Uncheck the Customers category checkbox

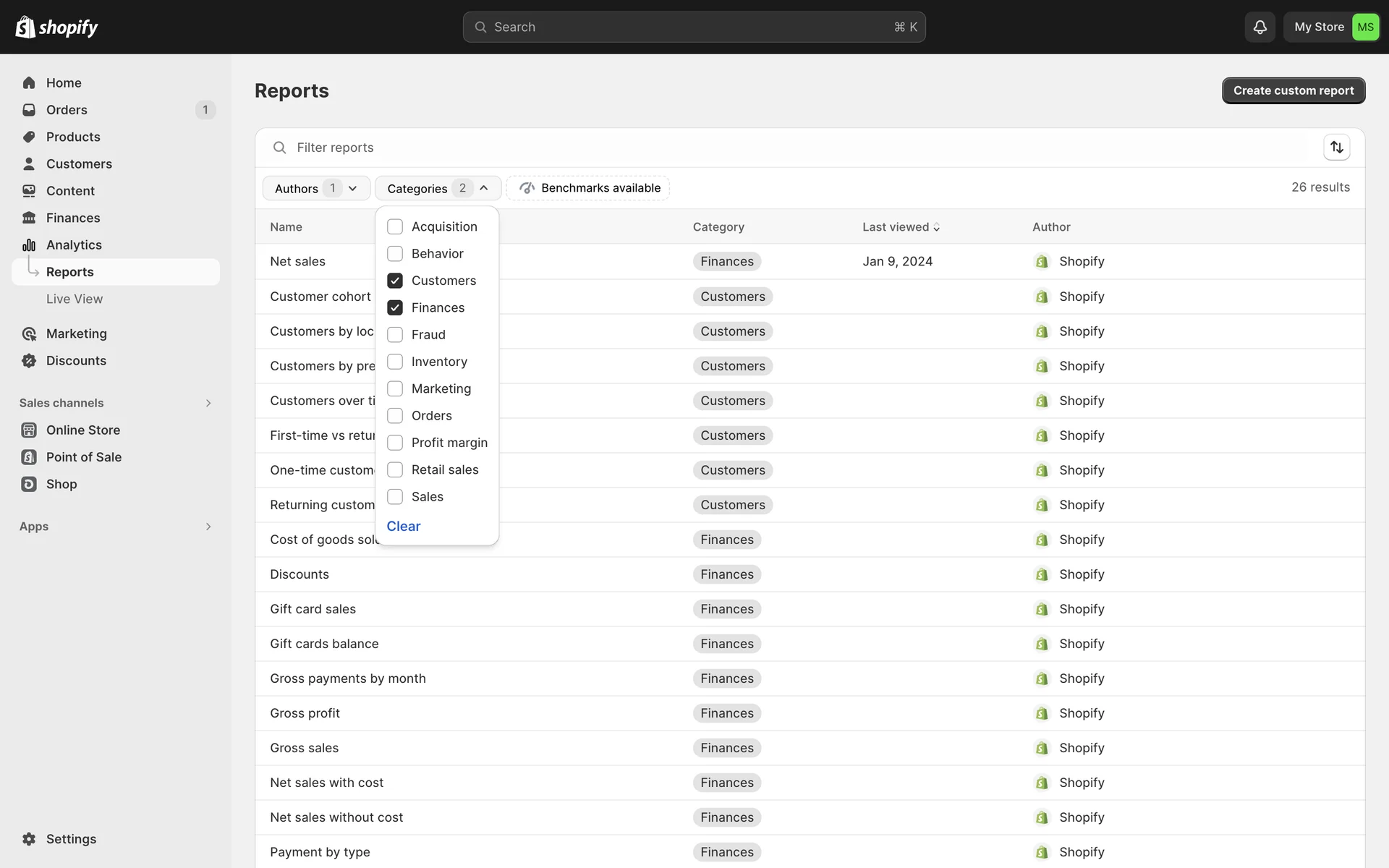click(395, 281)
